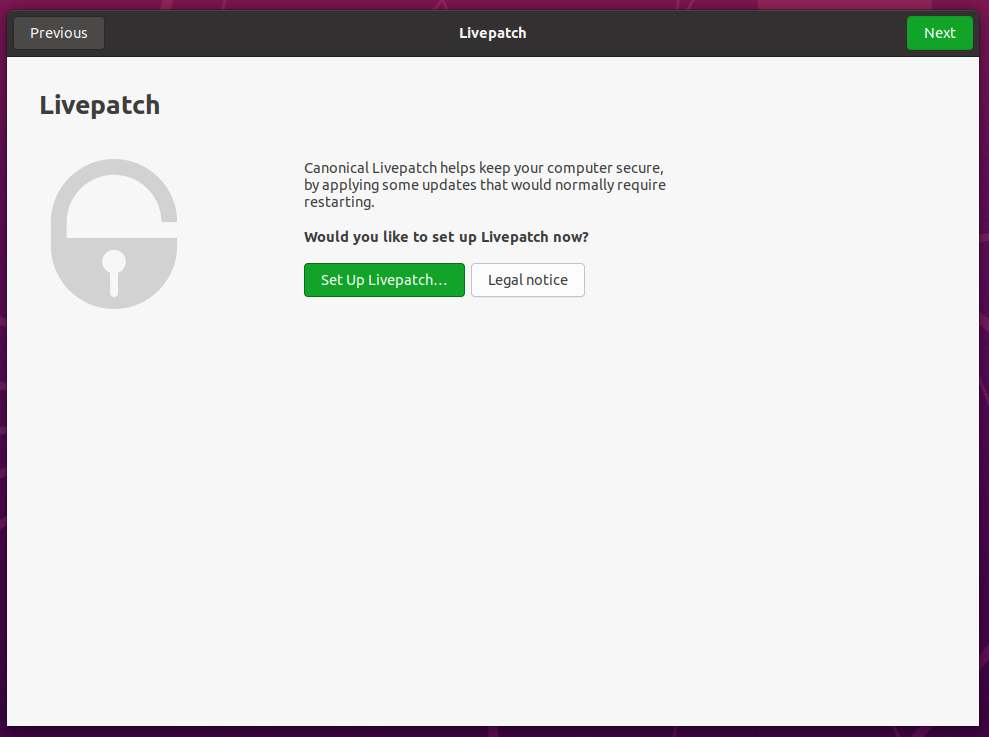Open the Legal notice
This screenshot has width=989, height=737.
[527, 280]
